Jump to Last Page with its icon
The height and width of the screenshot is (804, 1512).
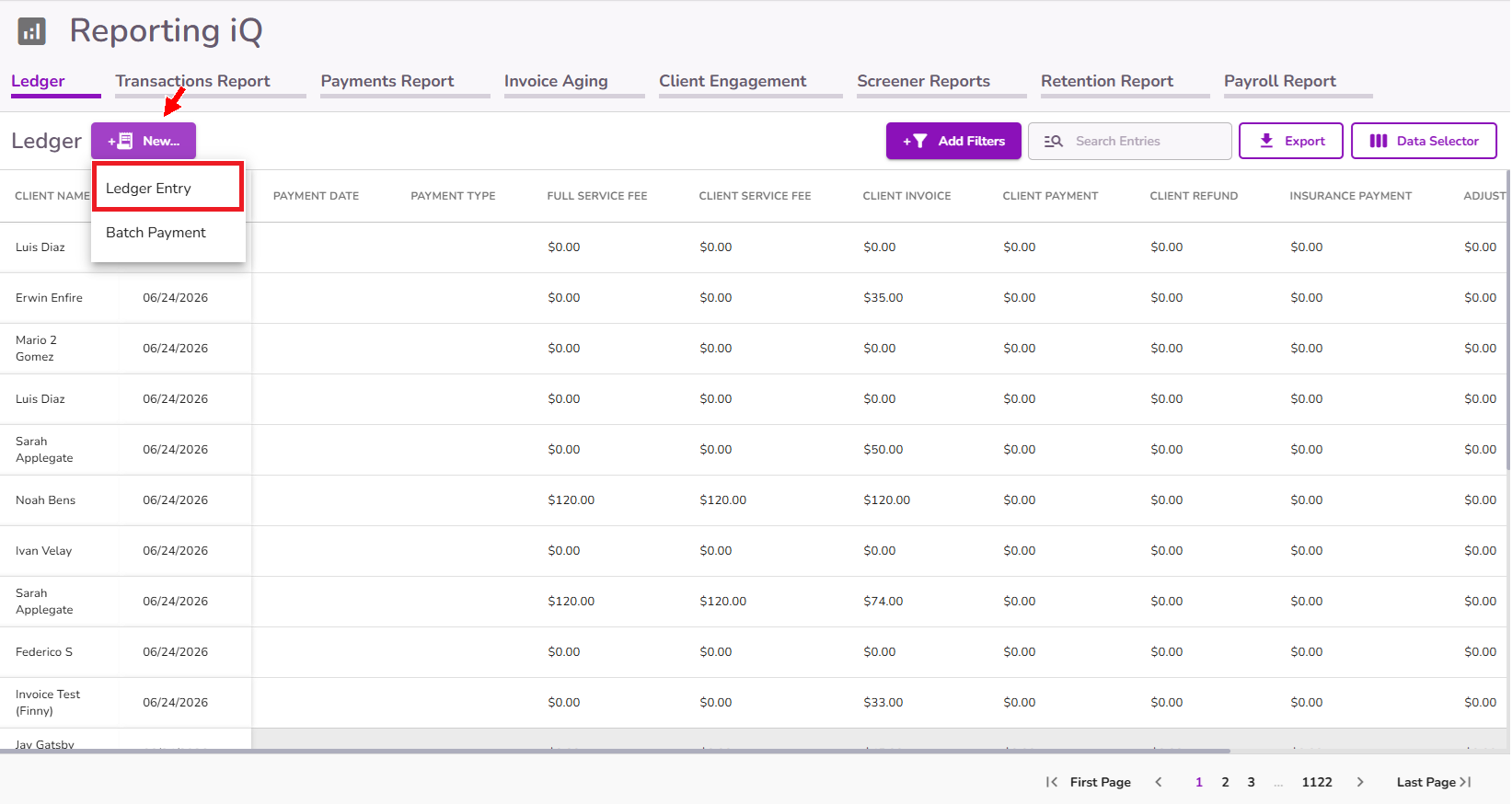tap(1466, 782)
